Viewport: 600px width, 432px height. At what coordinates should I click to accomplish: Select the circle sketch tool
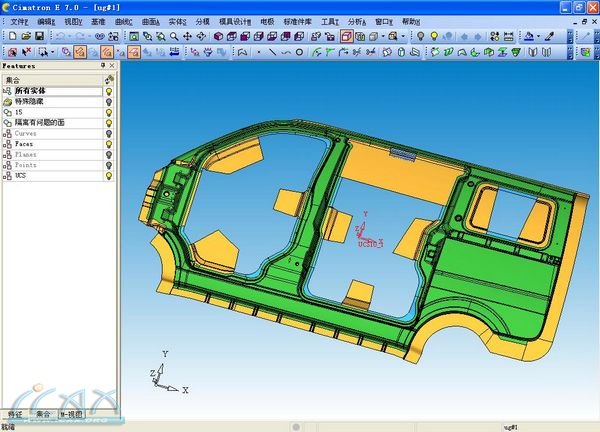pyautogui.click(x=300, y=52)
